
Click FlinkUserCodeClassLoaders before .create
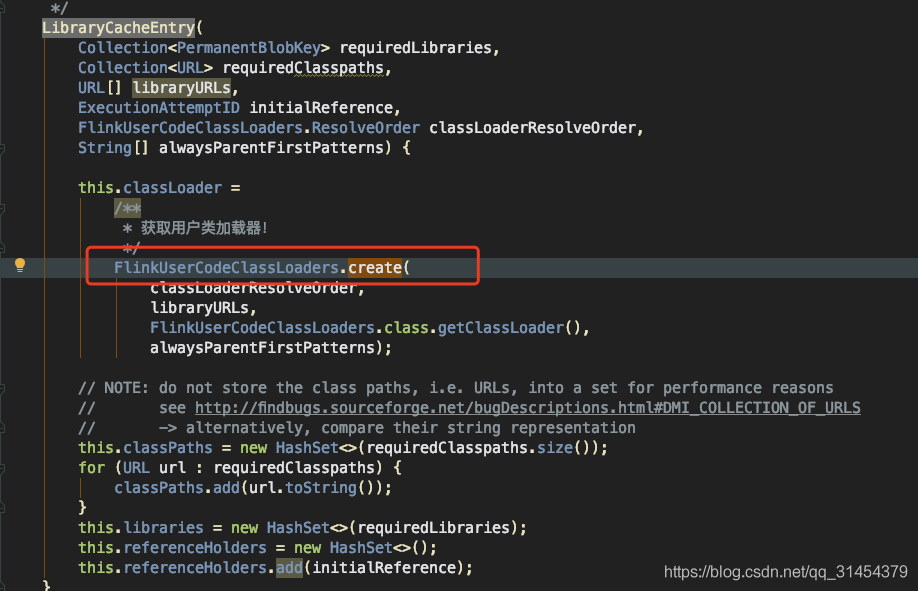pos(226,268)
